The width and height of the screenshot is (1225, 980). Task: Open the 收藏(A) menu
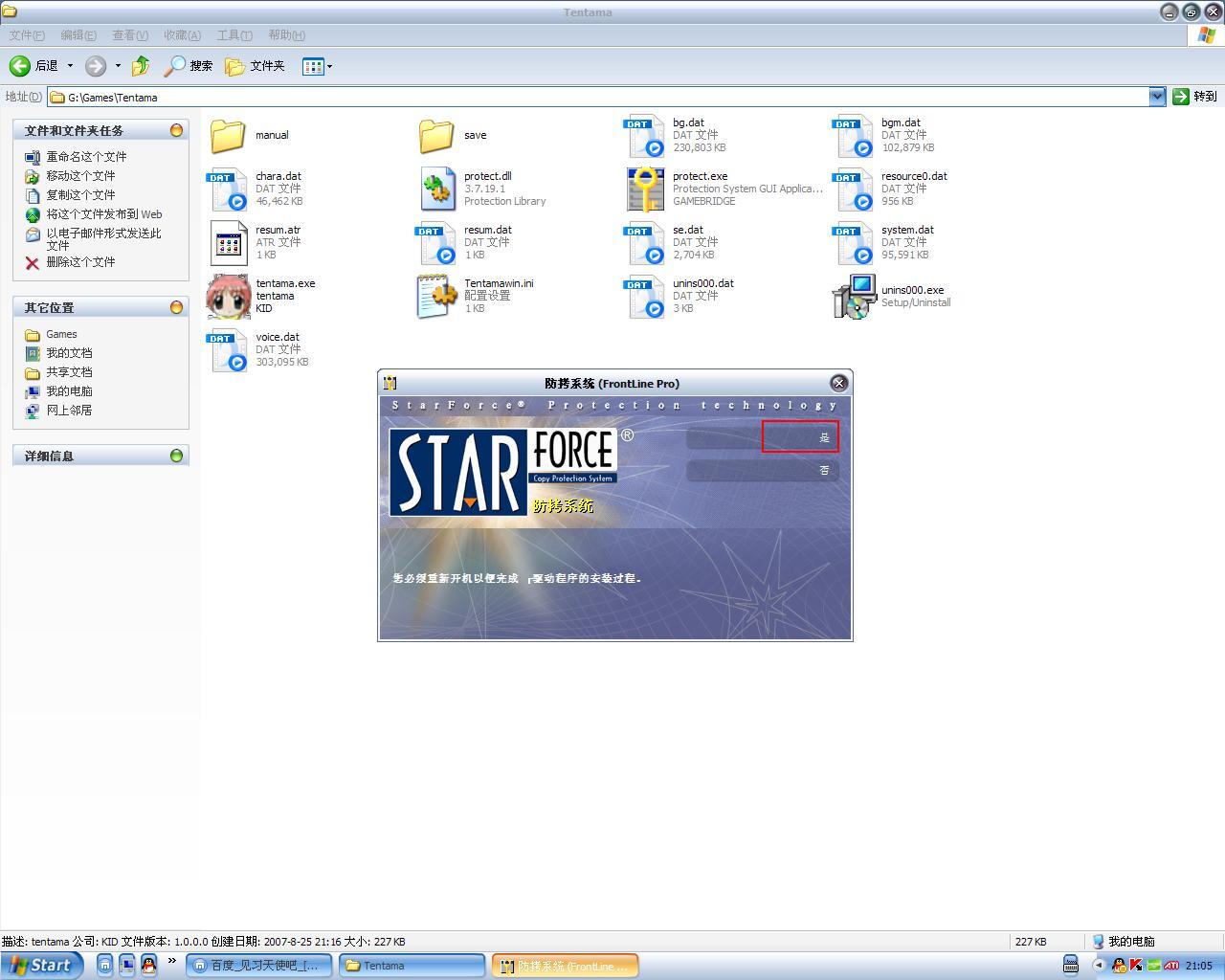click(182, 35)
